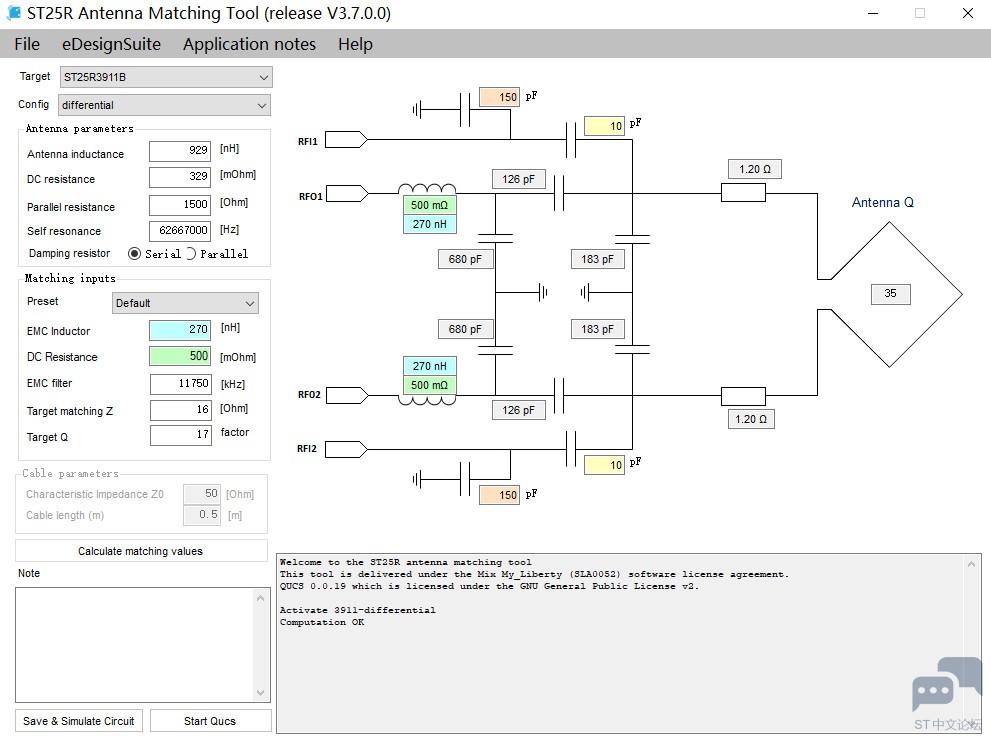Viewport: 991px width, 740px height.
Task: Click the Target matching Z field
Action: click(x=181, y=409)
